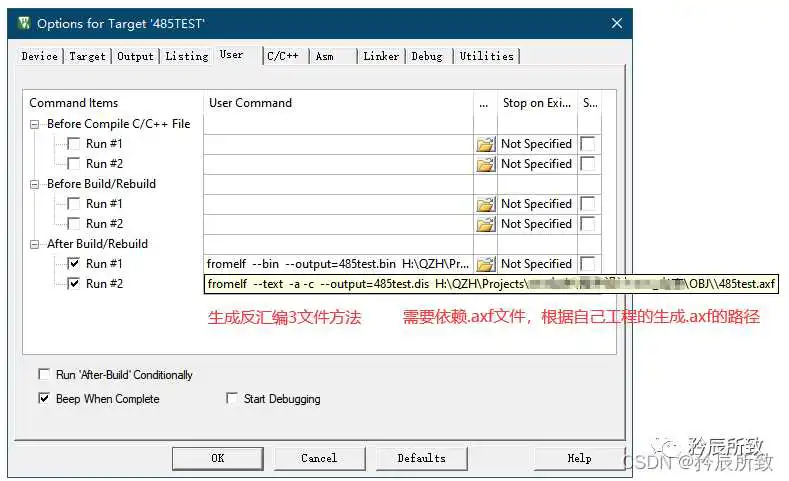789x481 pixels.
Task: Click browse folder icon for After Build Run #1
Action: [x=486, y=264]
